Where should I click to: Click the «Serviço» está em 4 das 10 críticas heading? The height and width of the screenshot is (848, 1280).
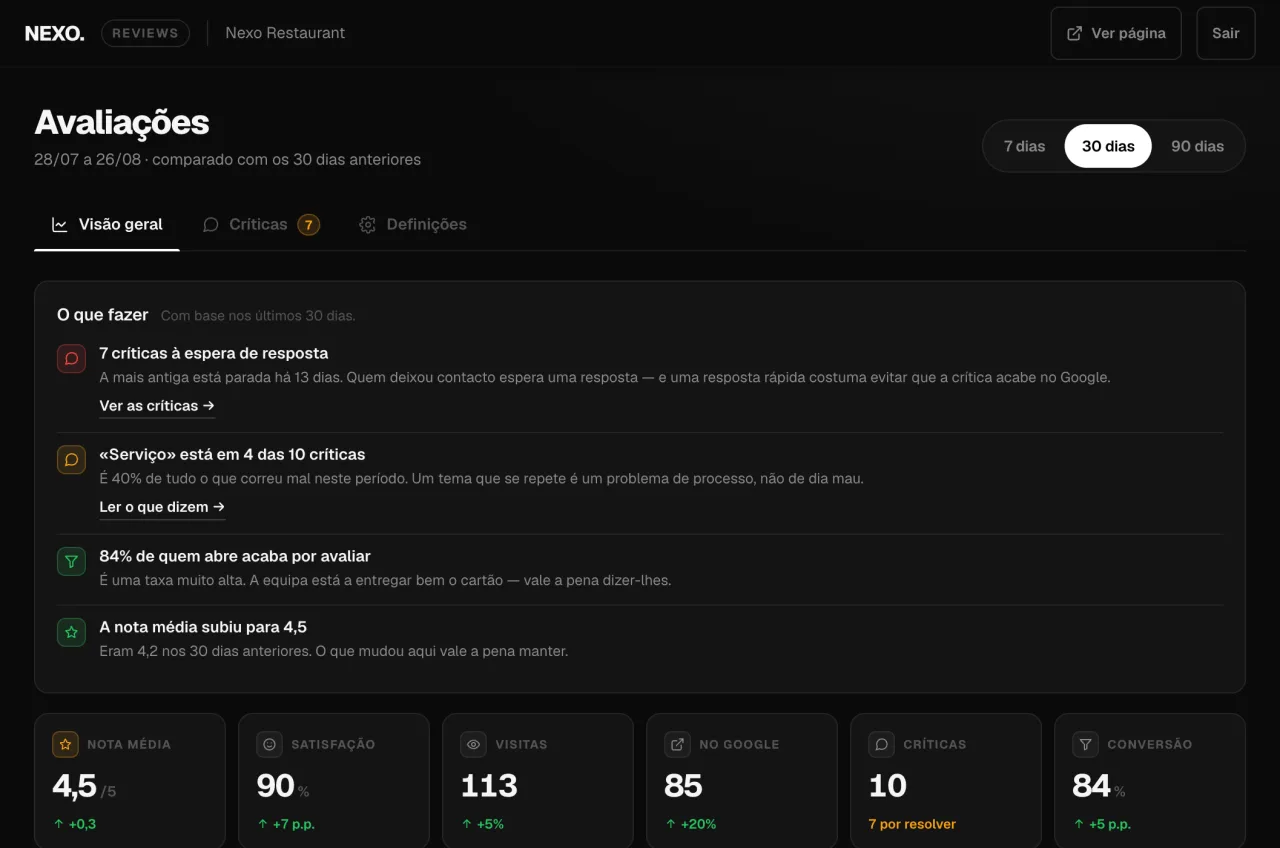(x=232, y=454)
